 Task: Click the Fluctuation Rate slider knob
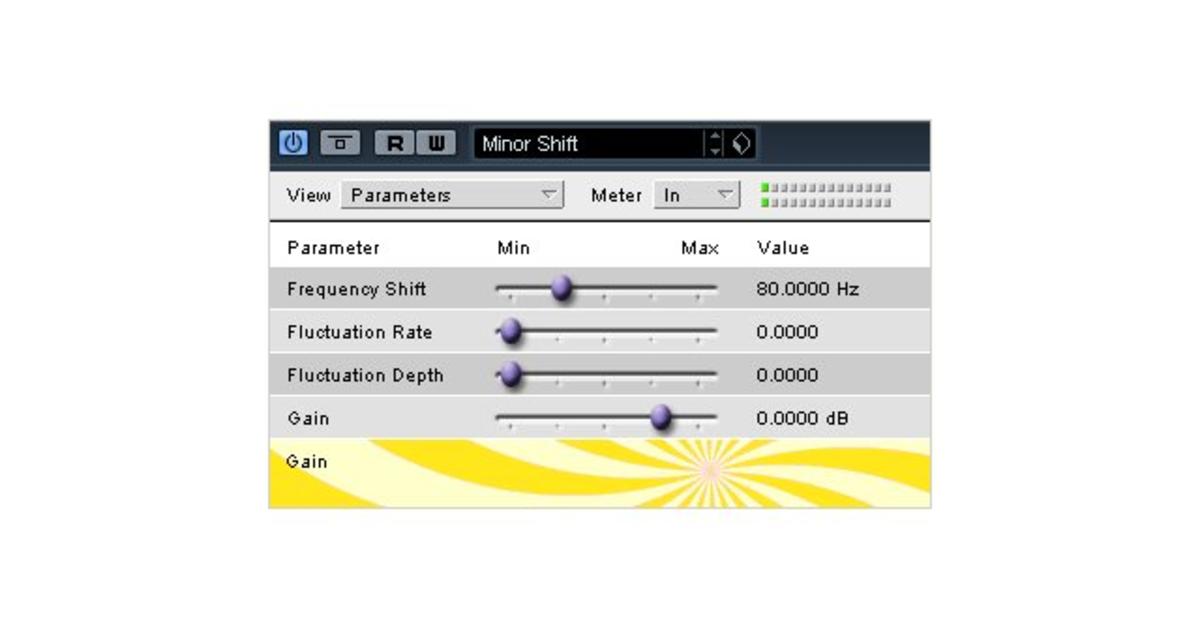pyautogui.click(x=510, y=332)
